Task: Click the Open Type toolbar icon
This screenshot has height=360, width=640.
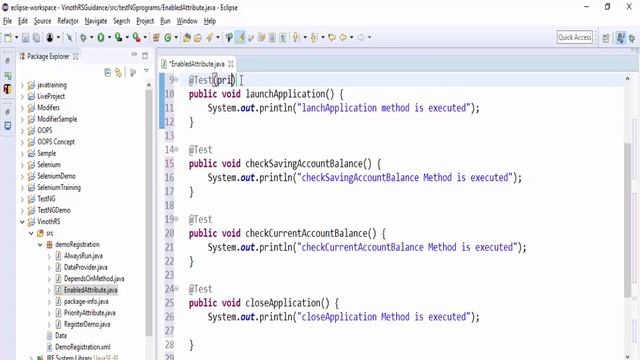Action: point(187,38)
